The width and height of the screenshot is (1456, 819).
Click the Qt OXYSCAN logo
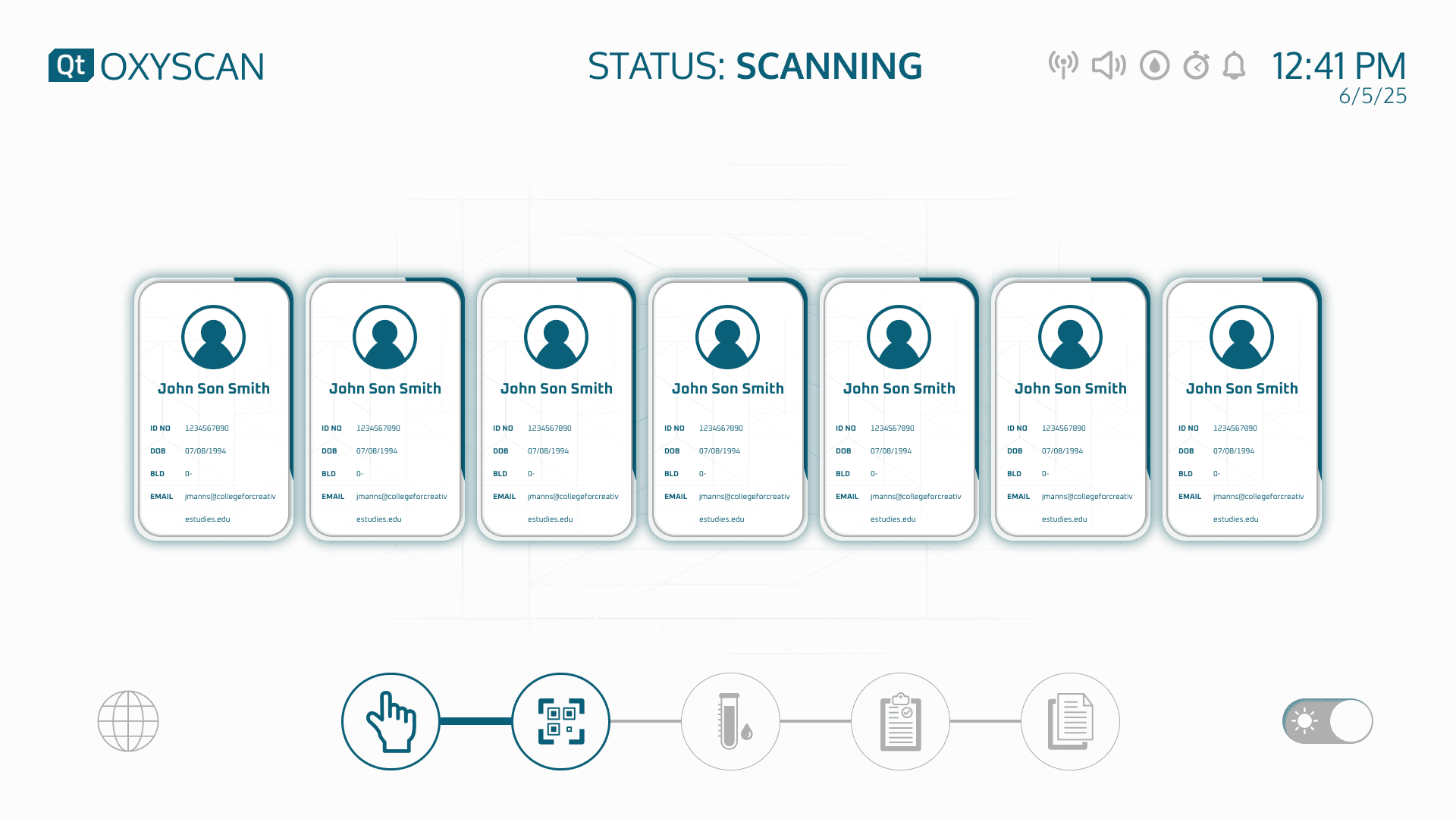tap(157, 66)
